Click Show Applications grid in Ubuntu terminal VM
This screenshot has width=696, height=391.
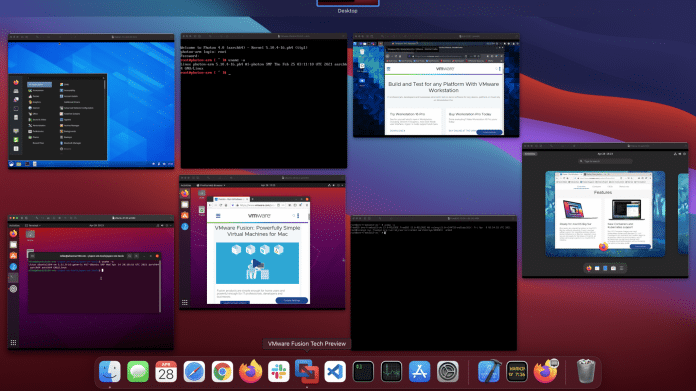pos(13,343)
